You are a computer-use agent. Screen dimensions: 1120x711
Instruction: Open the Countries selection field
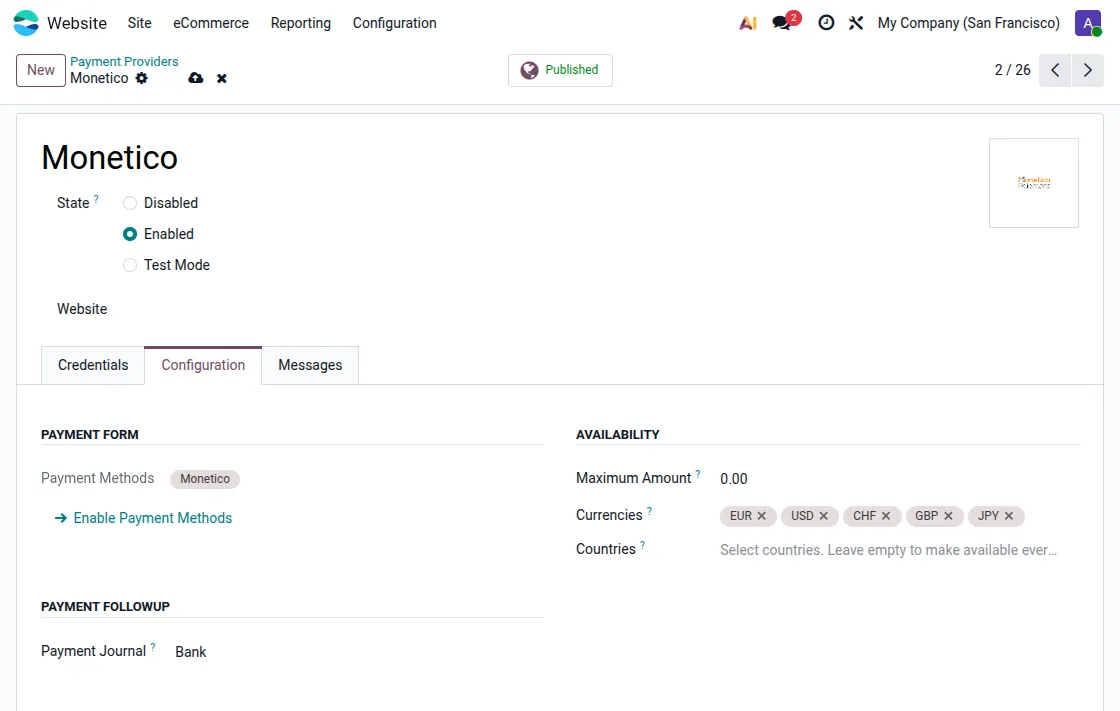(x=899, y=550)
